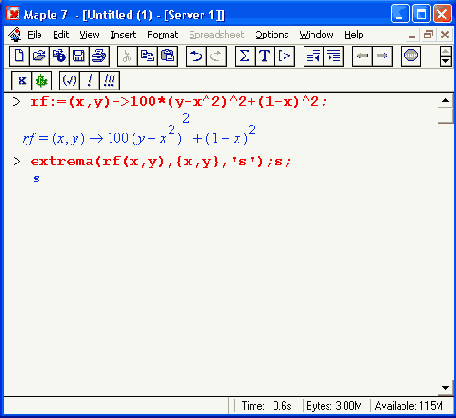Screen dimensions: 456x418
Task: Open the Format menu
Action: [x=163, y=35]
